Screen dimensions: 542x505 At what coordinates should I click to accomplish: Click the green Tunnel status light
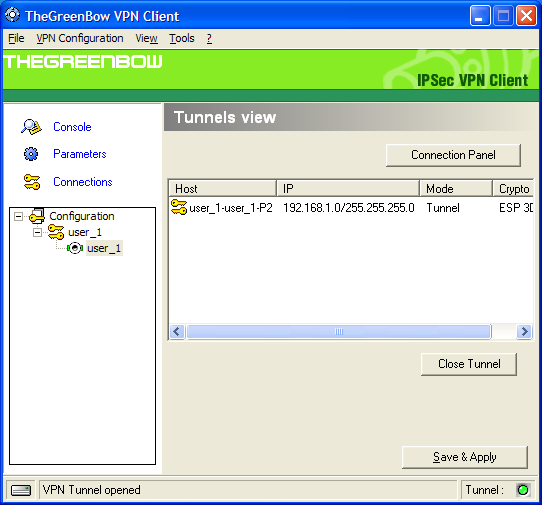click(x=523, y=490)
